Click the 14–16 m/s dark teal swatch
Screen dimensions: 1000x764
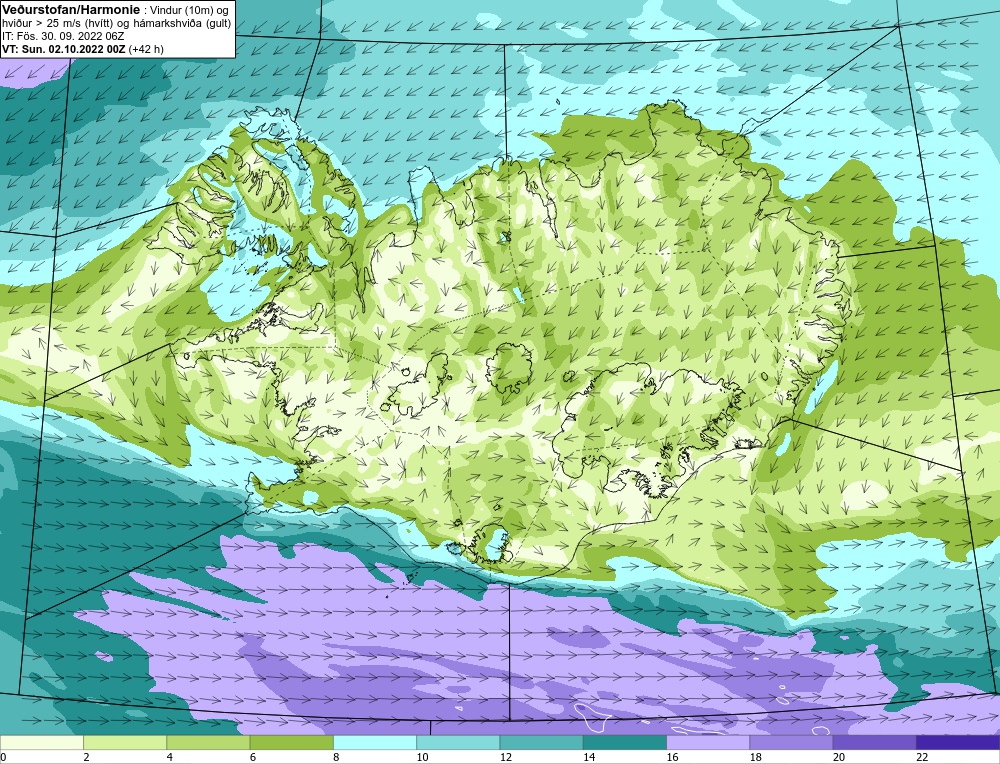tap(624, 742)
